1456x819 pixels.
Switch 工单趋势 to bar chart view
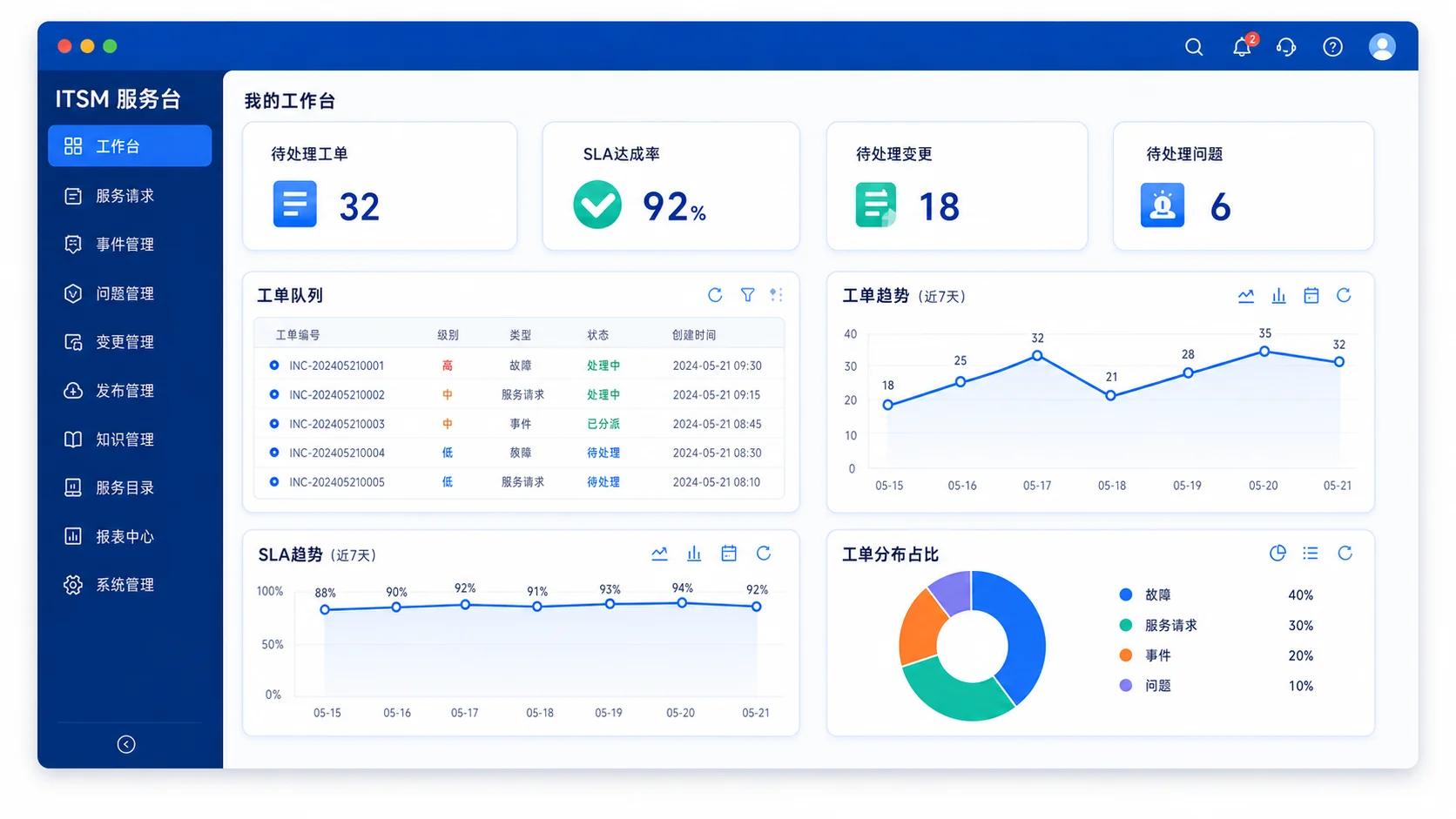pyautogui.click(x=1278, y=296)
